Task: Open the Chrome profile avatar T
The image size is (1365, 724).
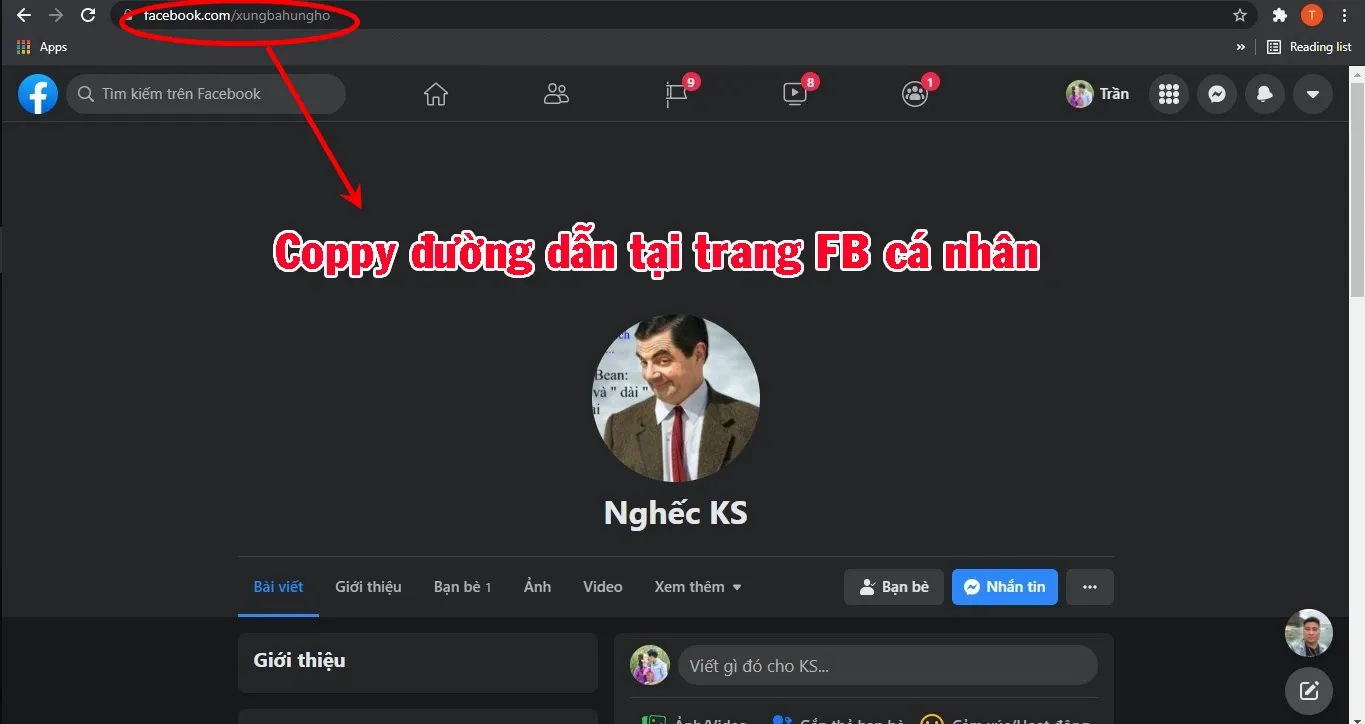Action: (1312, 15)
